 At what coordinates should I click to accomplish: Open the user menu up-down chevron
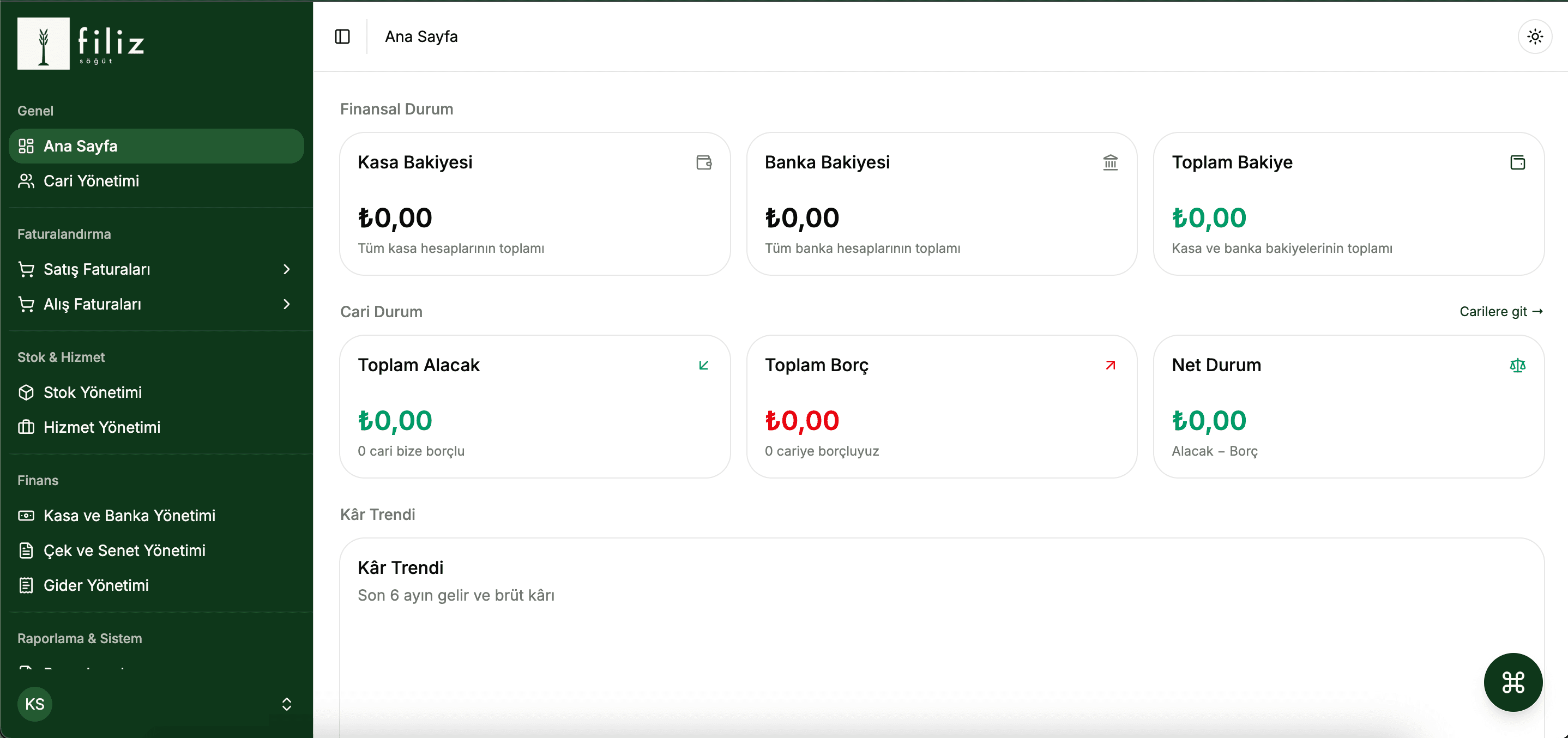click(x=287, y=704)
